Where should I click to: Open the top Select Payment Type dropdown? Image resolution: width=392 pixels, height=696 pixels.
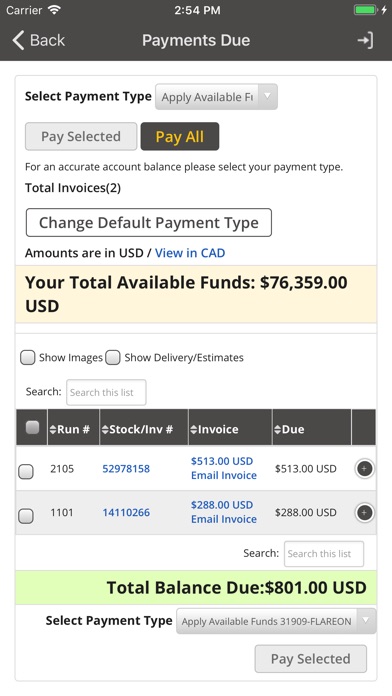pyautogui.click(x=216, y=97)
